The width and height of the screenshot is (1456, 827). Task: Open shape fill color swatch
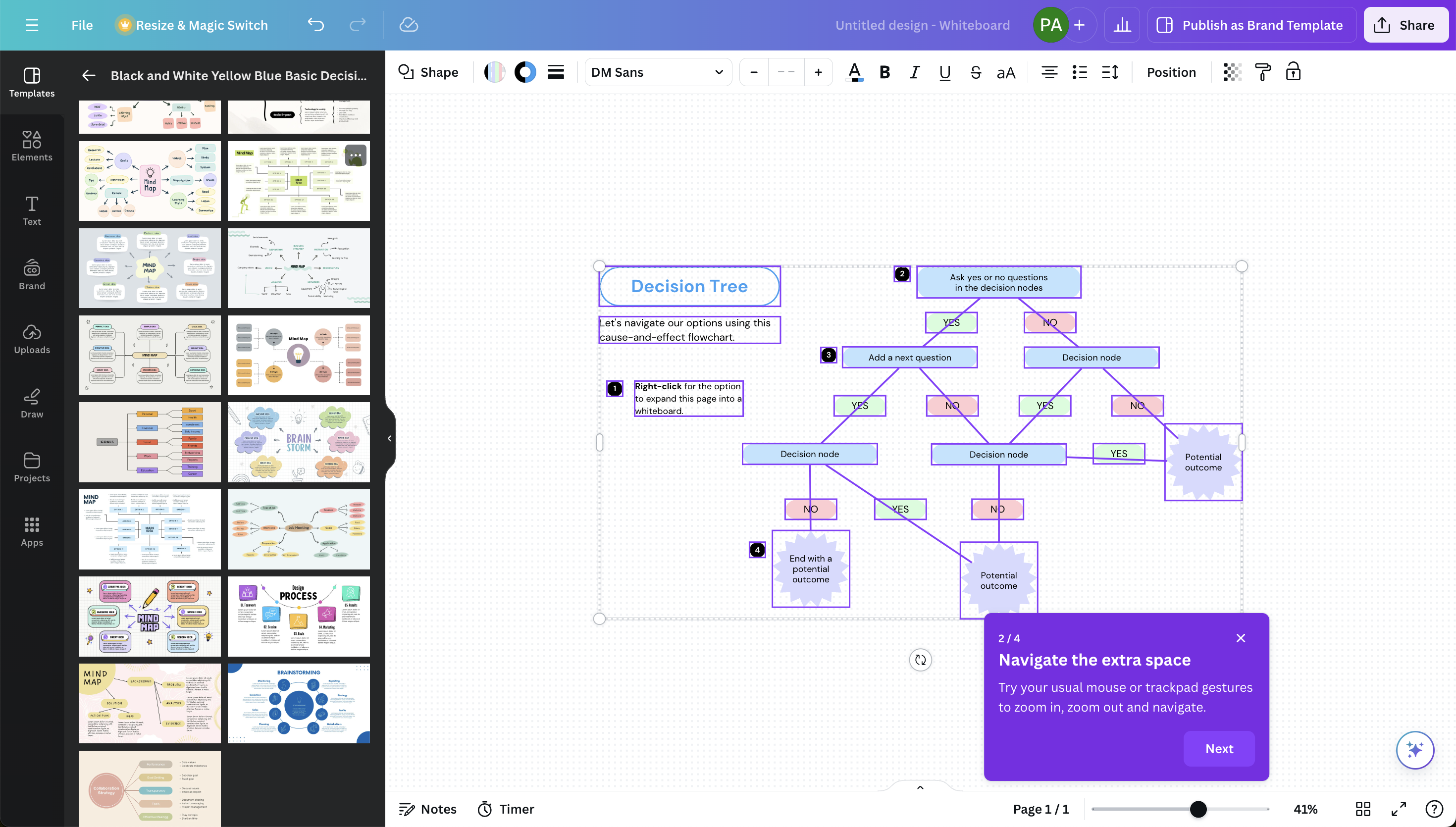click(495, 72)
